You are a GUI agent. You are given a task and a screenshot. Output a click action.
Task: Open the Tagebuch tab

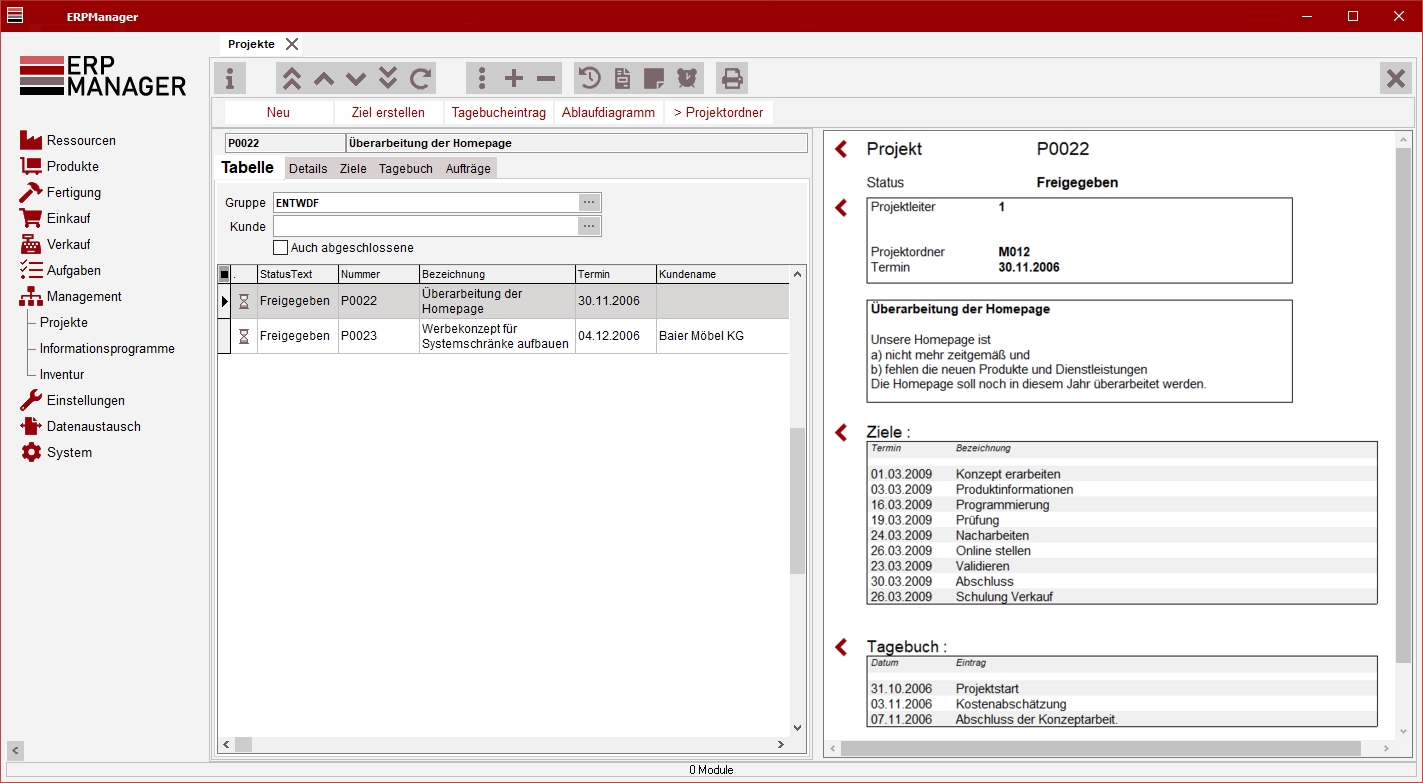tap(405, 169)
